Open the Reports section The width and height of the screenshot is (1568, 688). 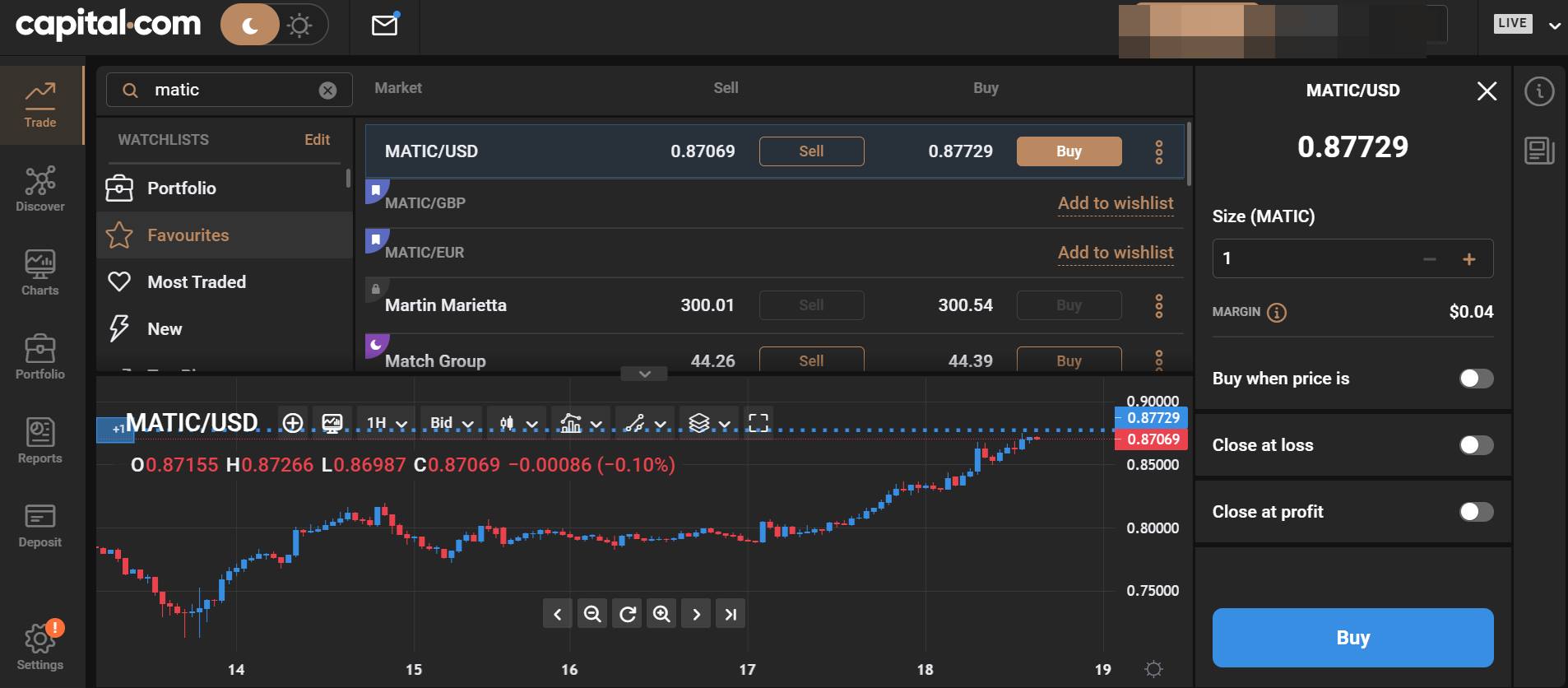[x=40, y=441]
